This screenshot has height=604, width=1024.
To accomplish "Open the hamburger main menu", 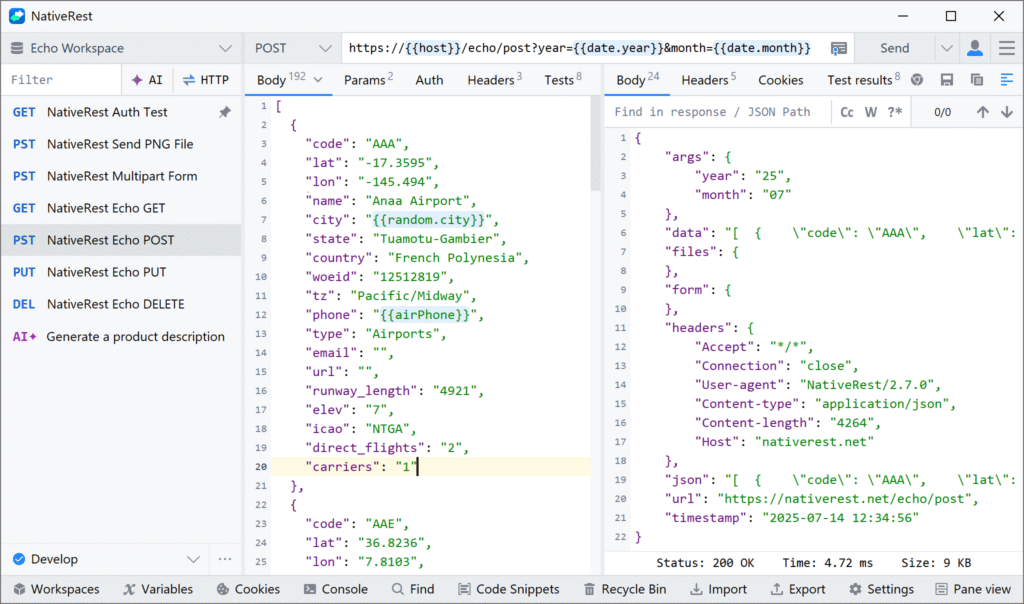I will pyautogui.click(x=1005, y=48).
